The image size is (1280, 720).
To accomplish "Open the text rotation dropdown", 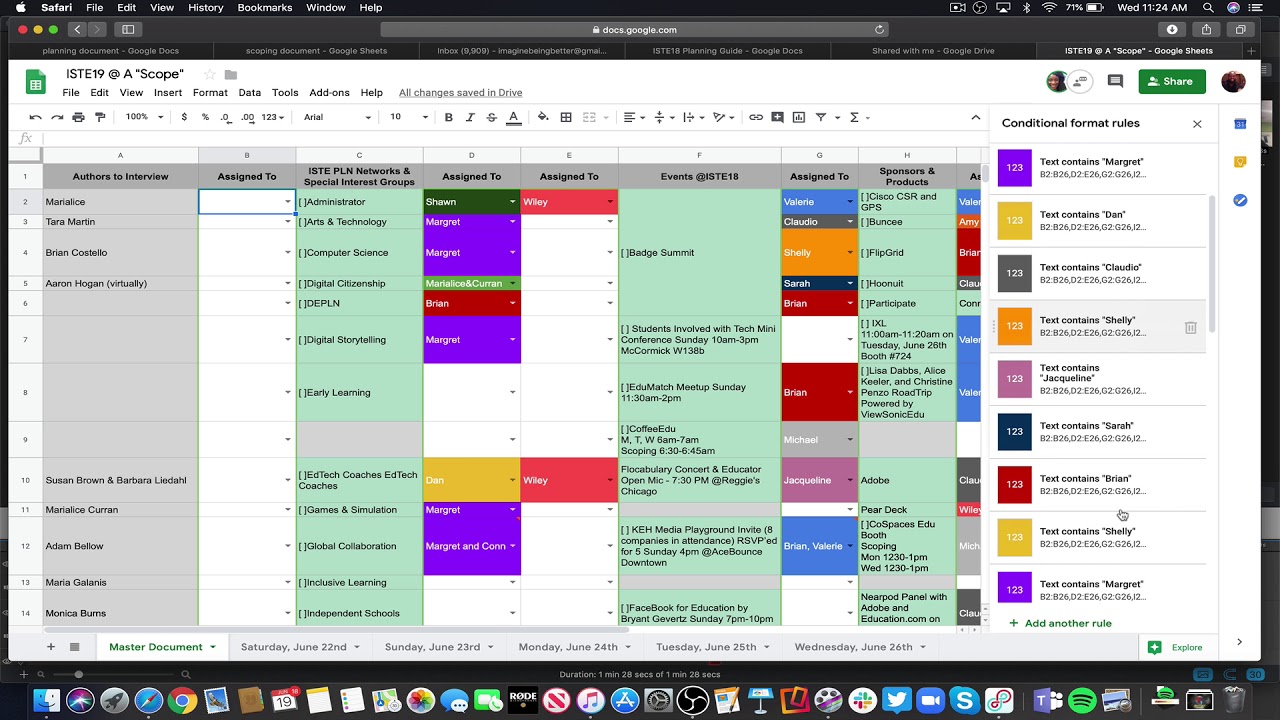I will point(722,117).
